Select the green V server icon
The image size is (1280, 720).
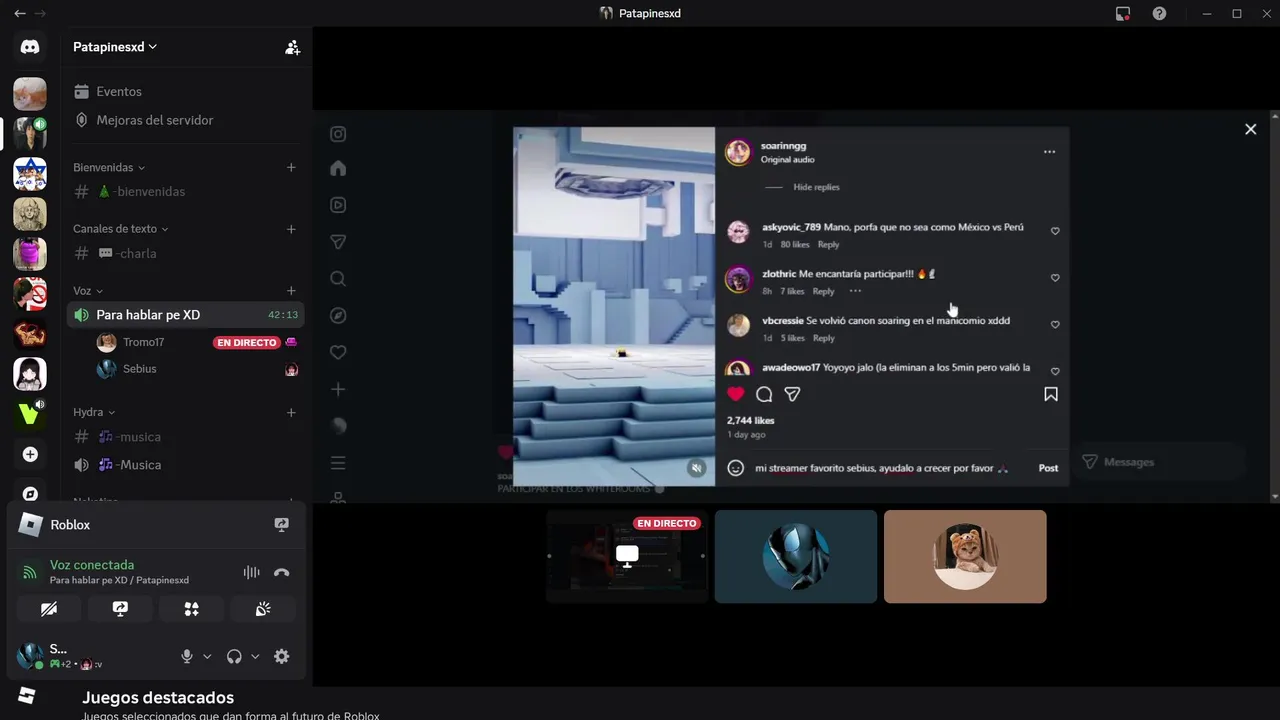[x=30, y=413]
